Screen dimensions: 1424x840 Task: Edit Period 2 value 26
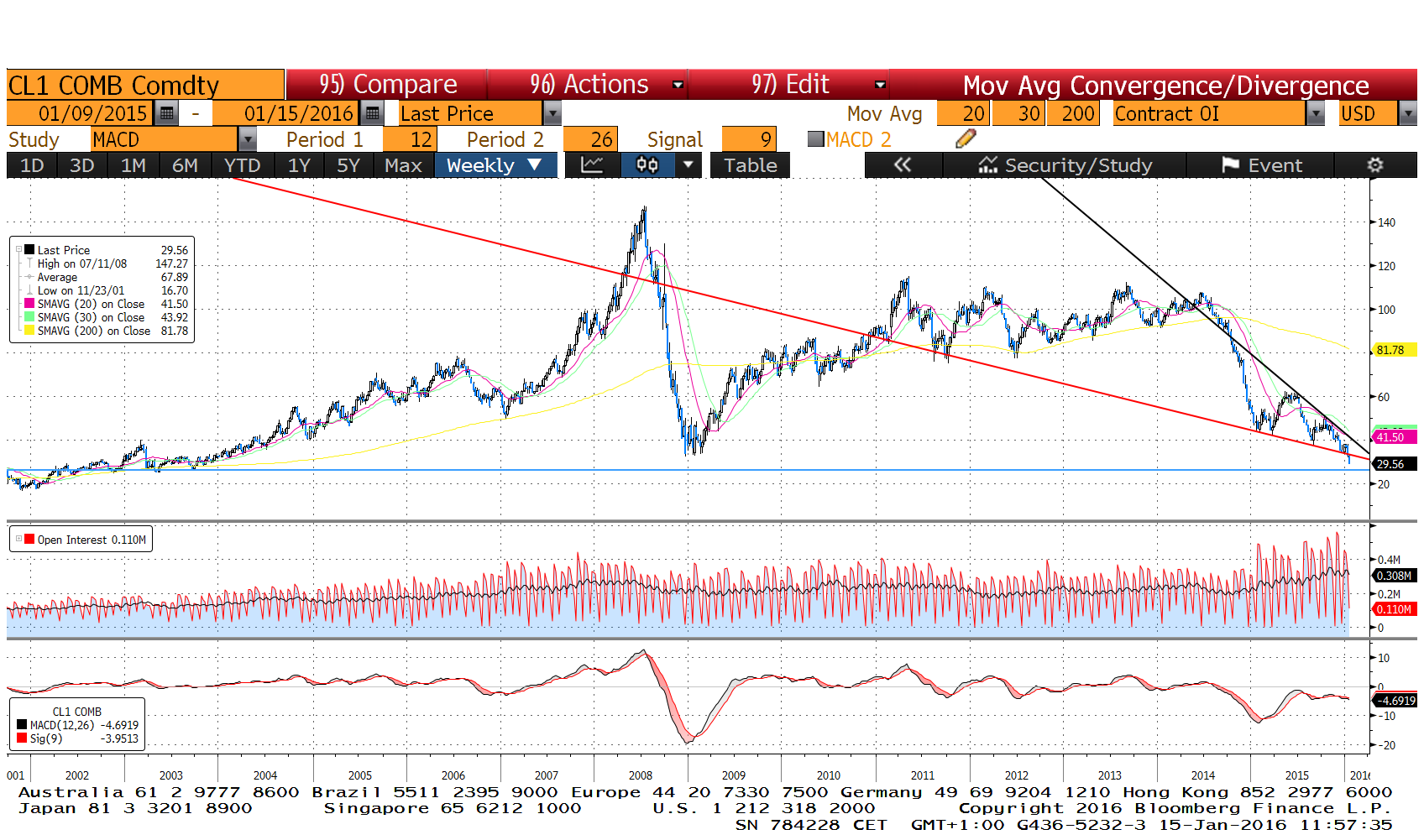click(x=590, y=138)
